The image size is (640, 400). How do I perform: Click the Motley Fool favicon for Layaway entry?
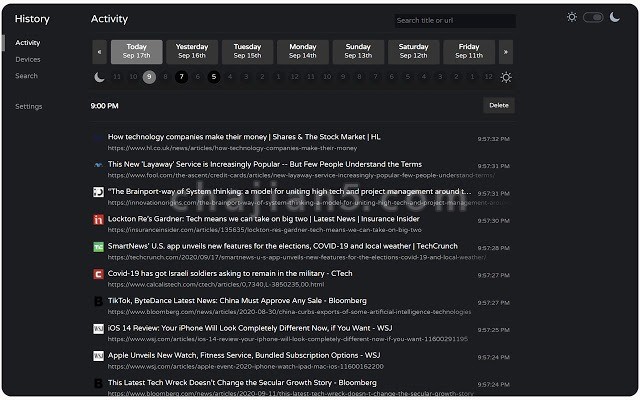(98, 165)
